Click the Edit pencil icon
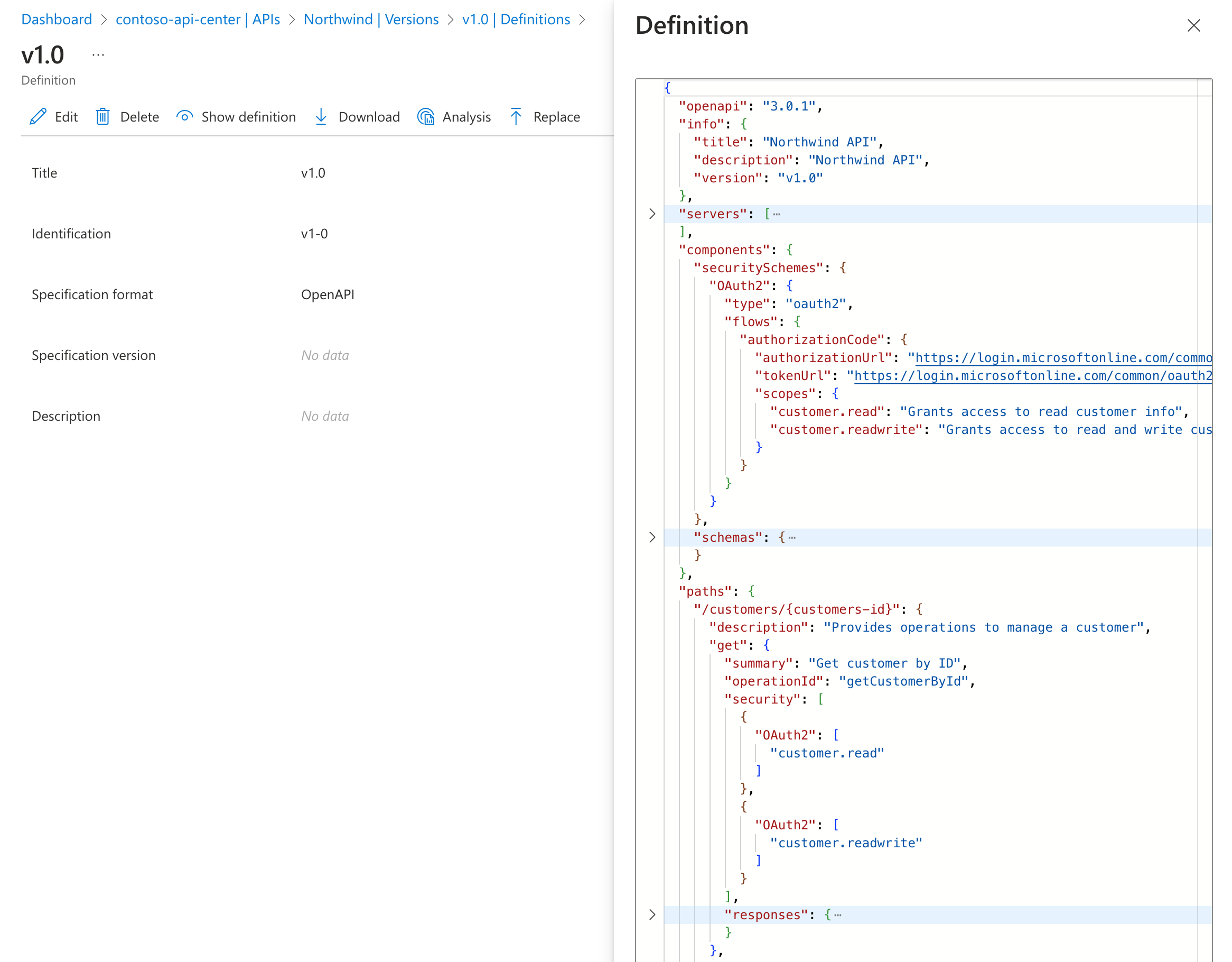Viewport: 1232px width, 962px height. pos(38,117)
